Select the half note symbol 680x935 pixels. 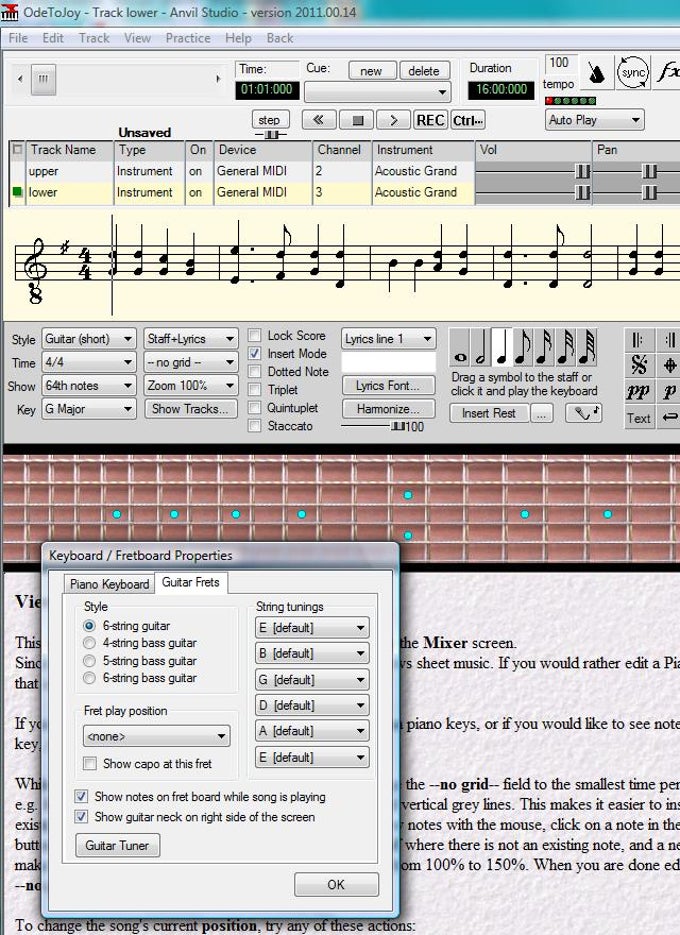(x=481, y=347)
